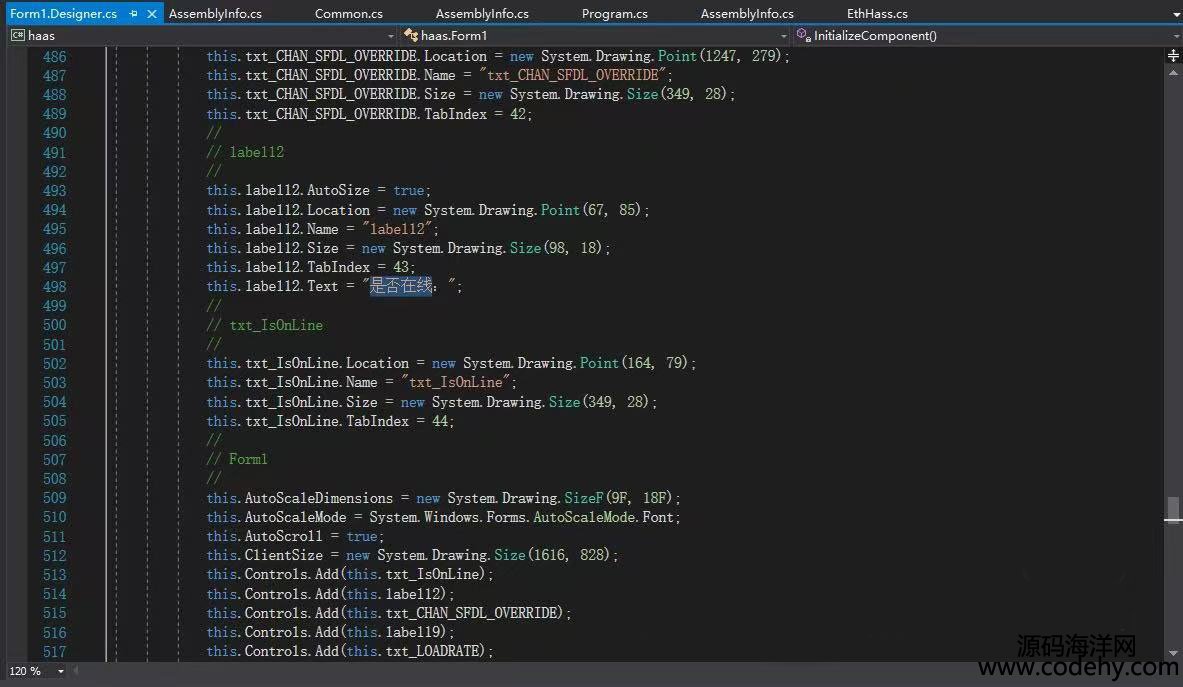This screenshot has height=687, width=1183.
Task: Open the InitializeComponent() member dropdown
Action: click(987, 35)
